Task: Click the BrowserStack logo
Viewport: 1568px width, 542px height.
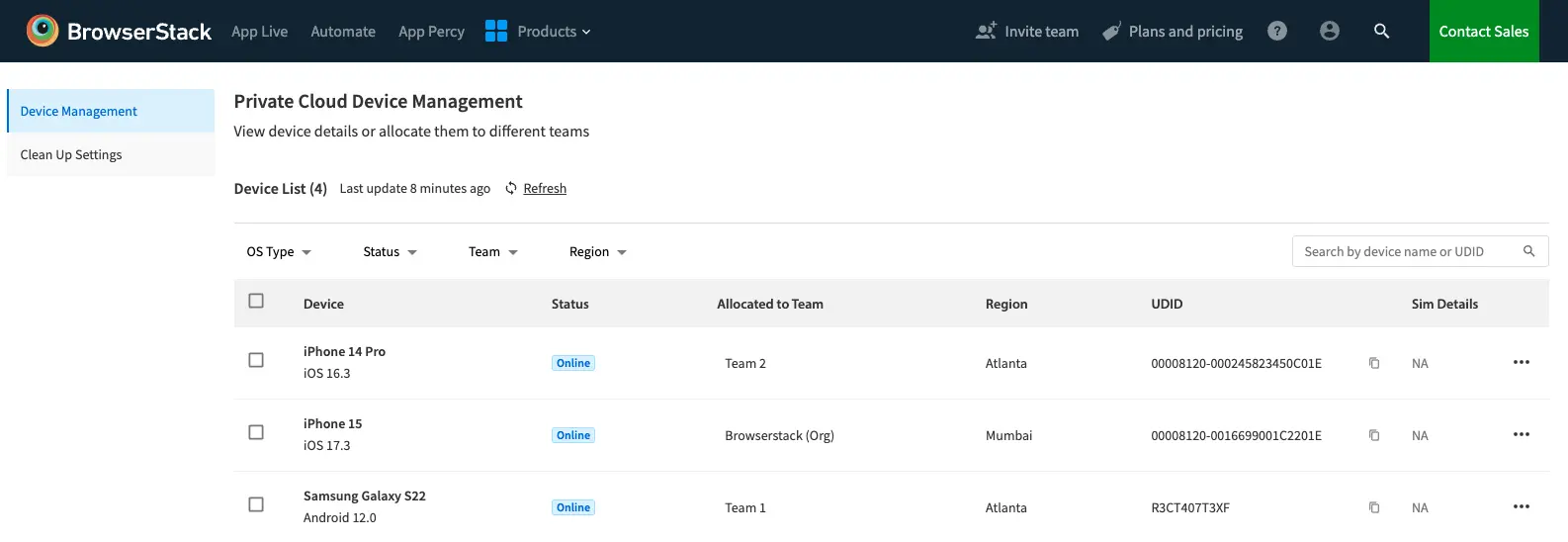Action: click(119, 31)
